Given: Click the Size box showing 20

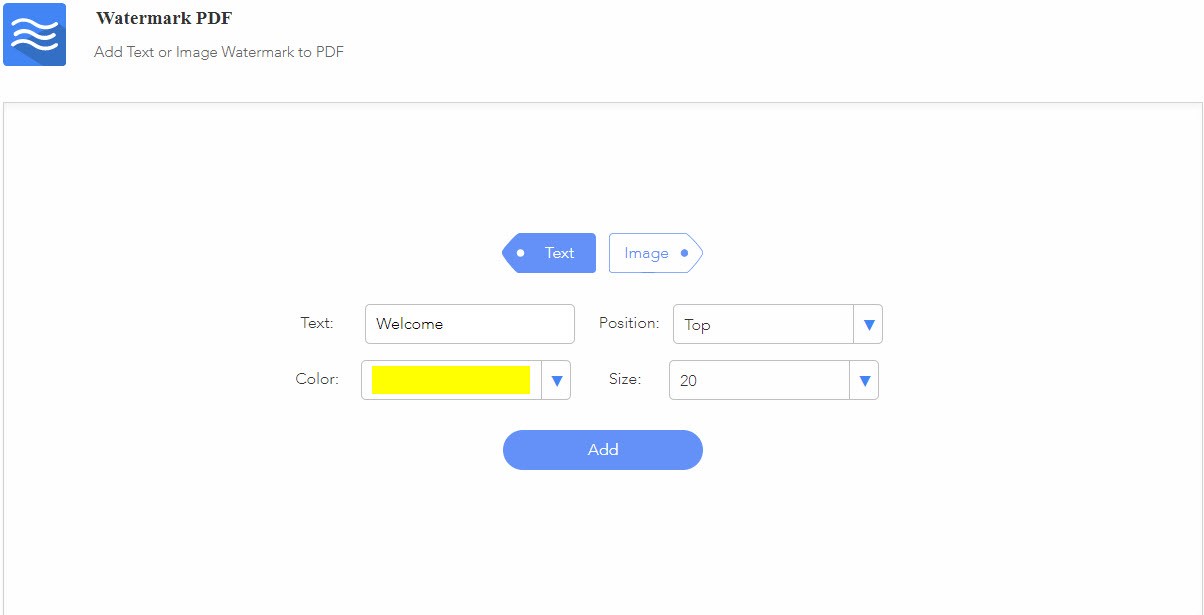Looking at the screenshot, I should click(x=758, y=380).
